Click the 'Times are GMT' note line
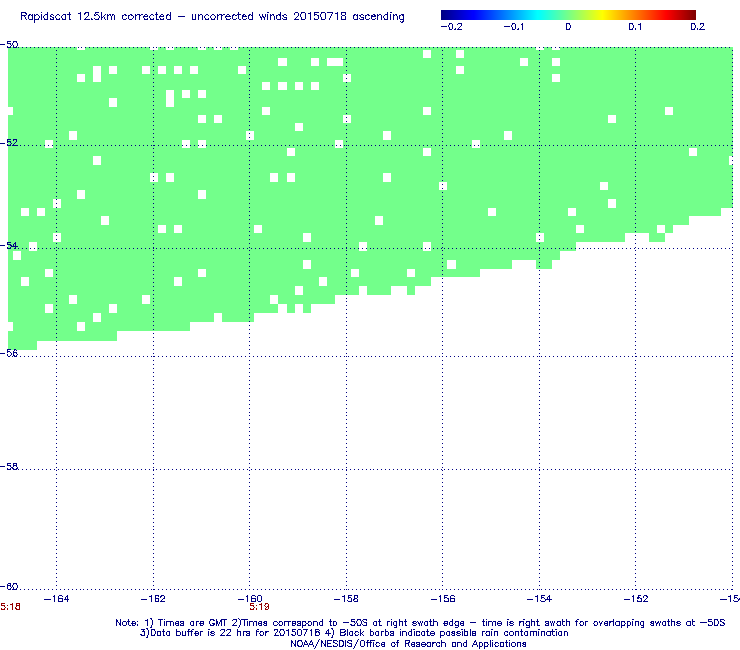This screenshot has height=650, width=740. pos(420,623)
